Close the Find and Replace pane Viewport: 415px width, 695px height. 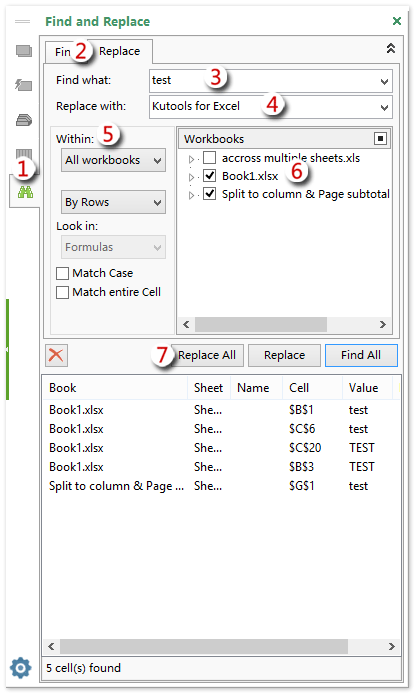(x=397, y=21)
